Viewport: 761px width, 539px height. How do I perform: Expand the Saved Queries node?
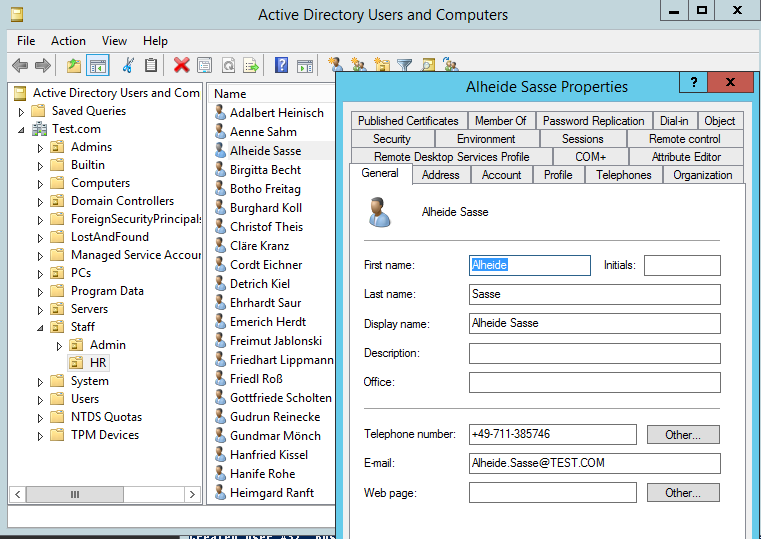tap(21, 112)
